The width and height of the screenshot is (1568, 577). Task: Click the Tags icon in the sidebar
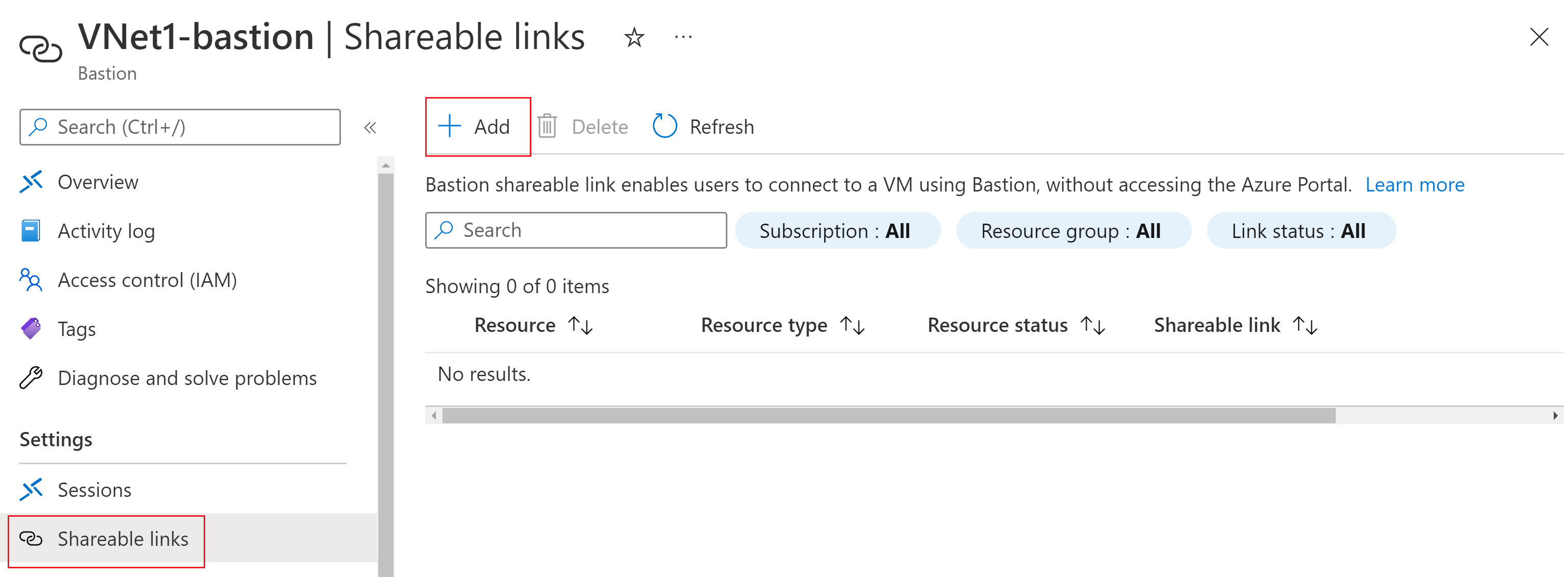coord(31,329)
